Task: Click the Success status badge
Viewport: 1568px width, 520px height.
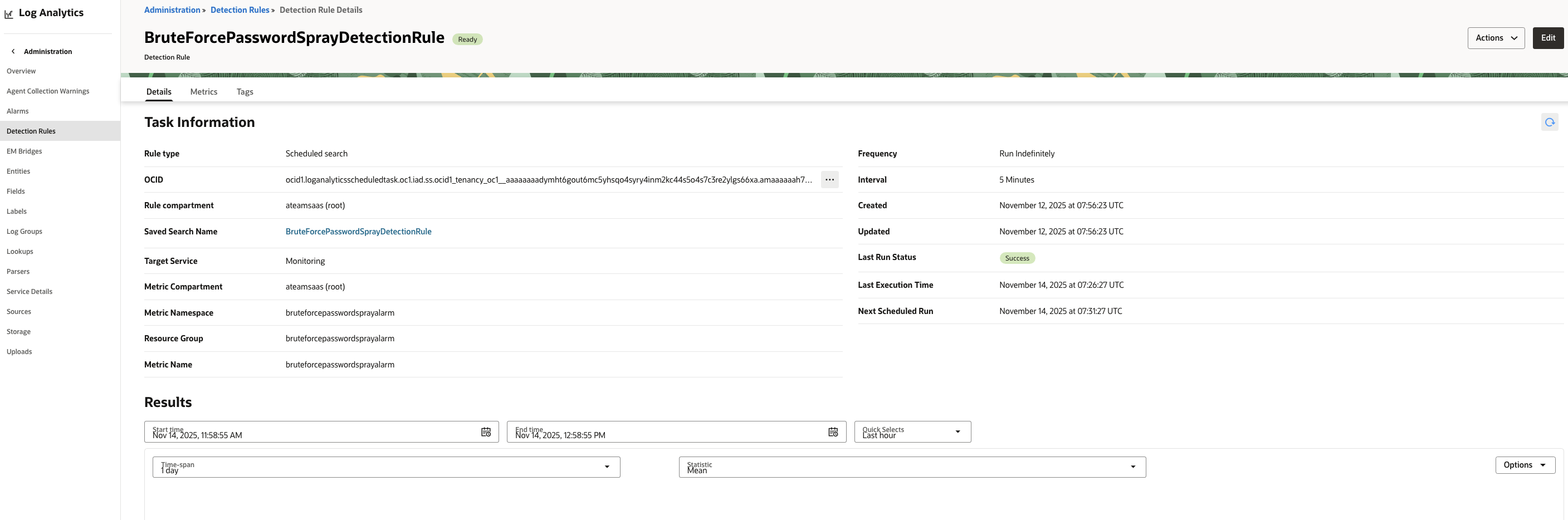Action: [1017, 258]
